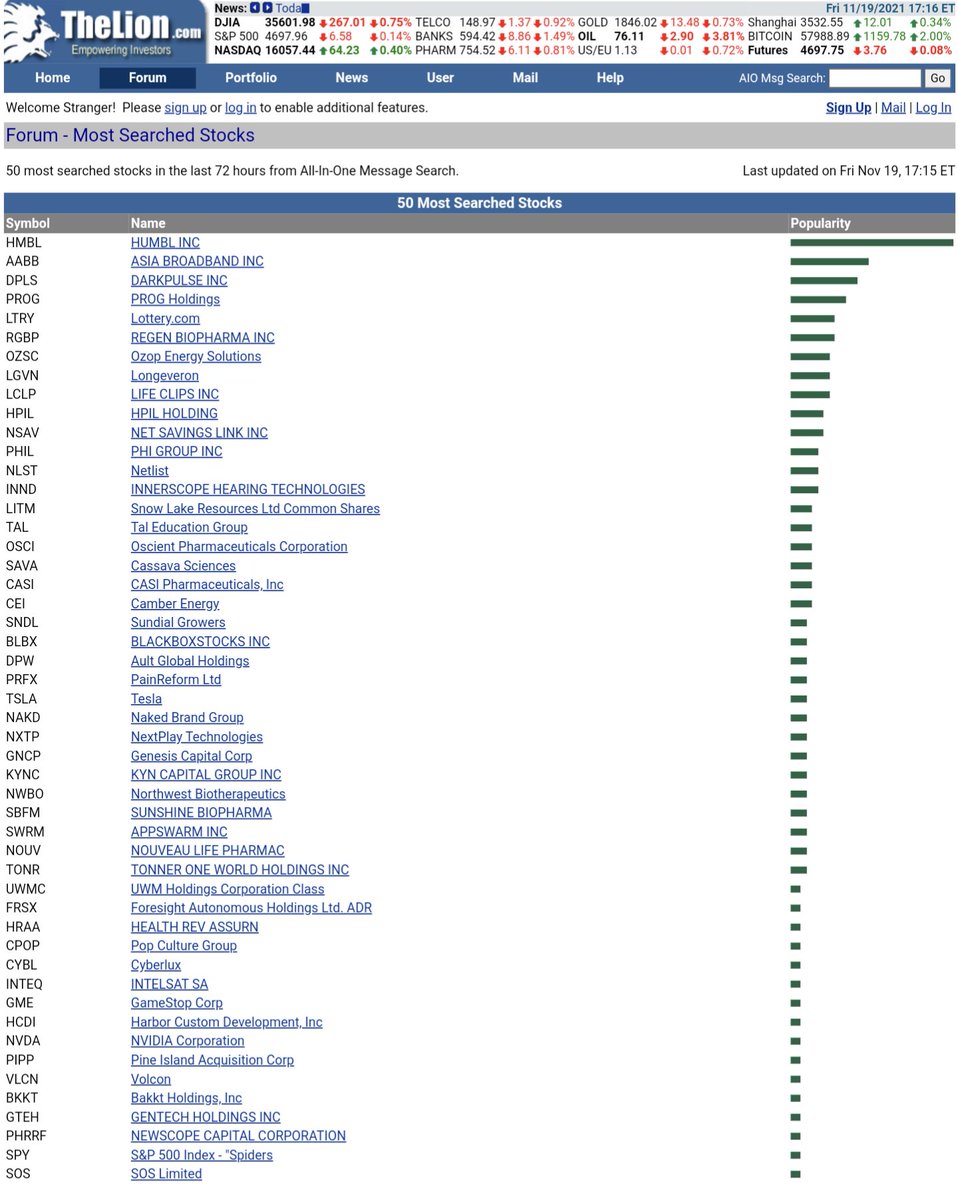
Task: Click the Symbol column header
Action: coord(28,223)
